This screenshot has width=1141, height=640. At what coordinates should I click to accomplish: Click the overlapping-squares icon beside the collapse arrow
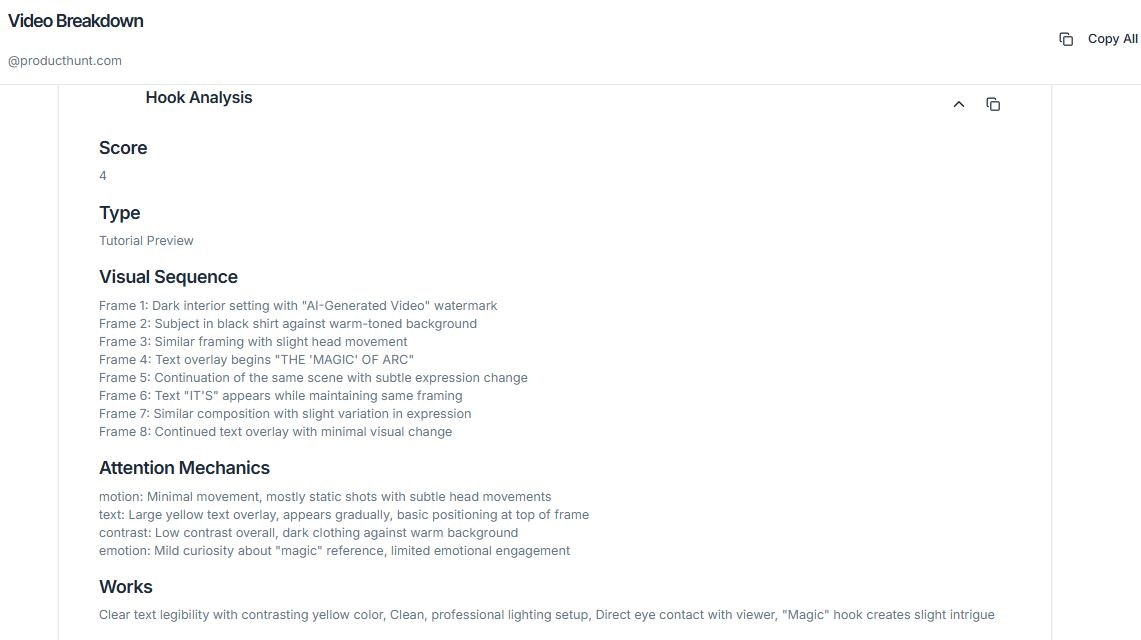993,103
